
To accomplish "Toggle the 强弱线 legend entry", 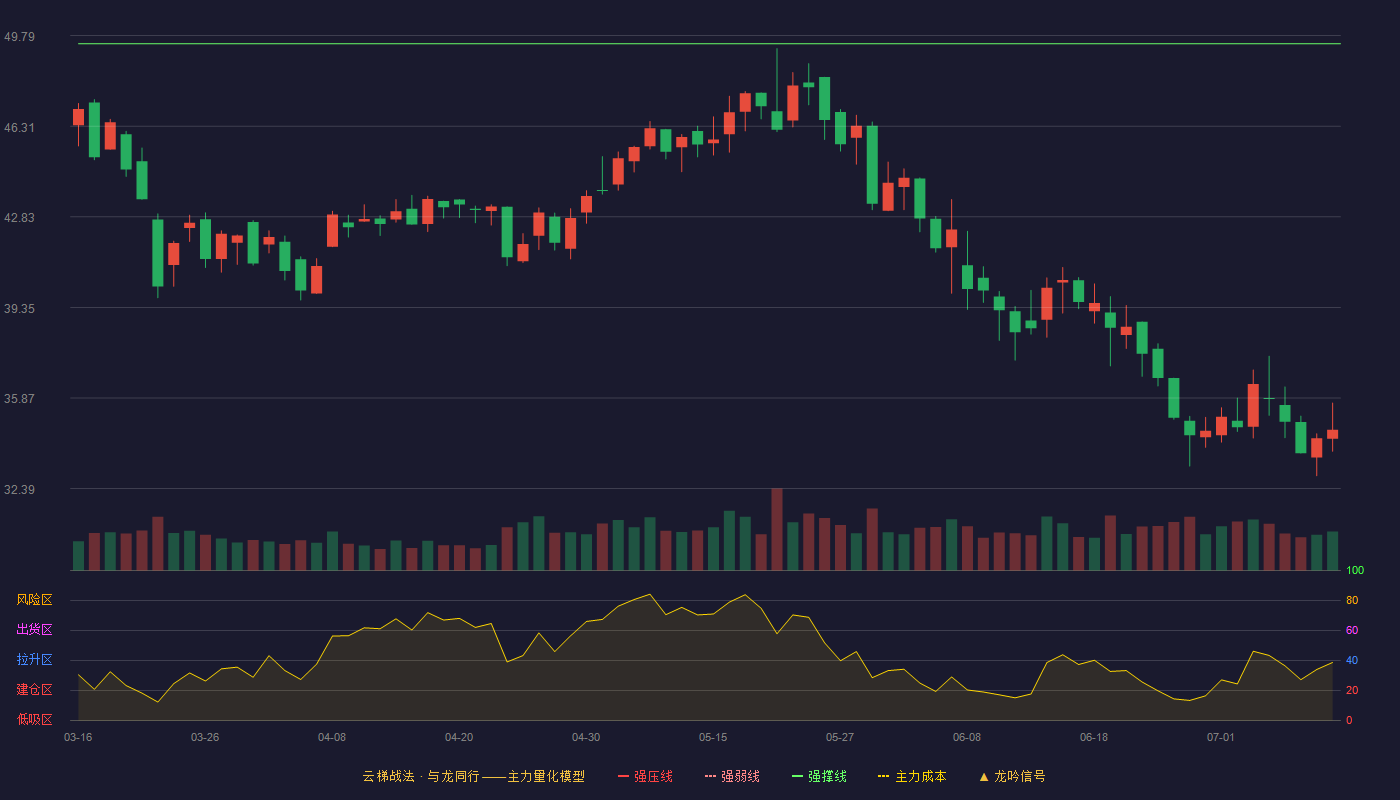I will [x=732, y=776].
